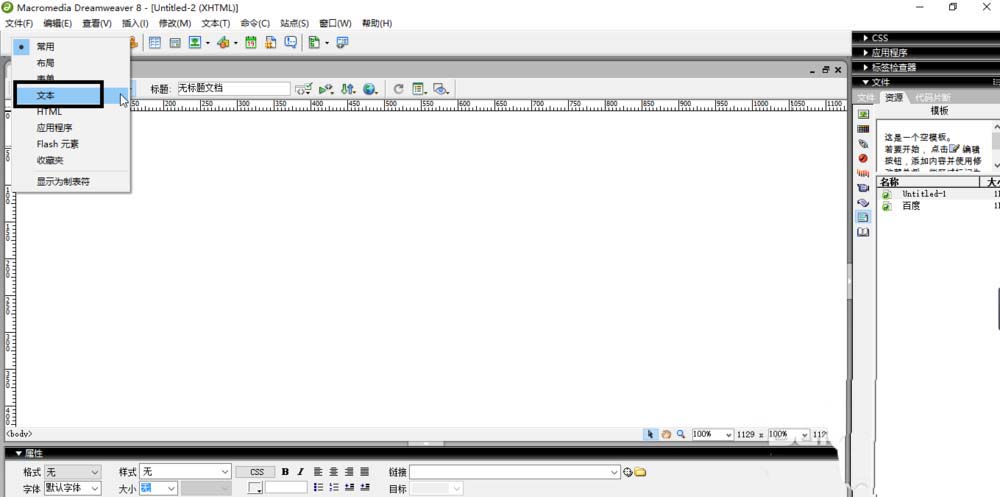
Task: Insert a table from the Insert bar
Action: pos(154,43)
